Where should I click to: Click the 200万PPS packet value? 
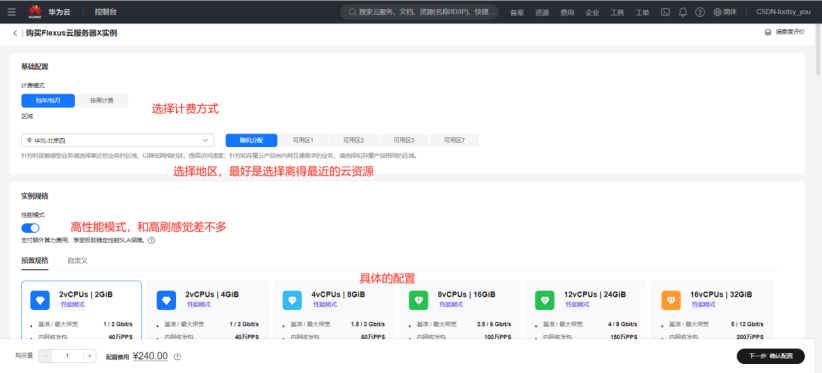click(751, 337)
